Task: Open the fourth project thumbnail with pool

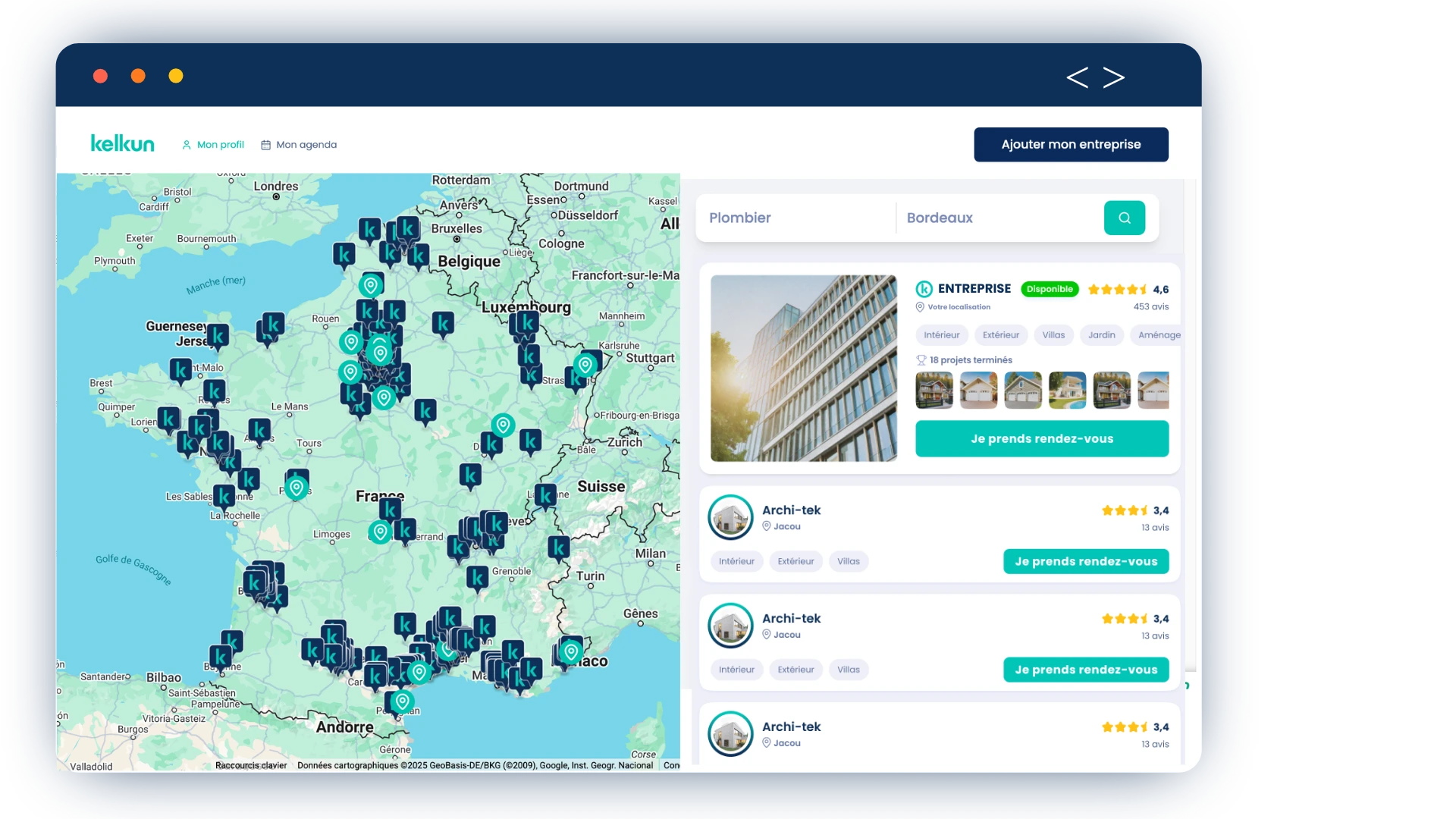Action: pyautogui.click(x=1067, y=391)
